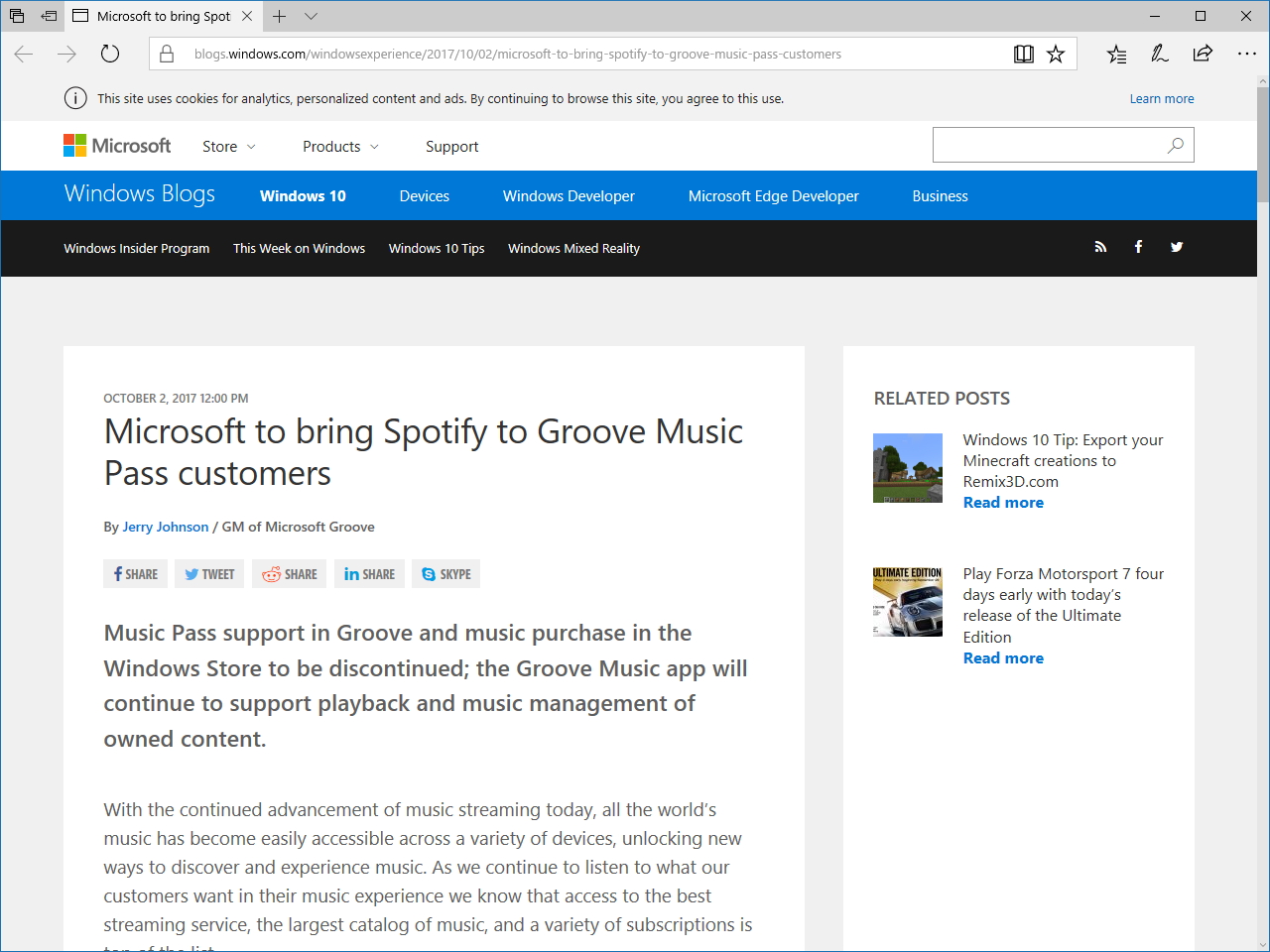Click the lock icon in address bar
The image size is (1270, 952).
point(167,54)
